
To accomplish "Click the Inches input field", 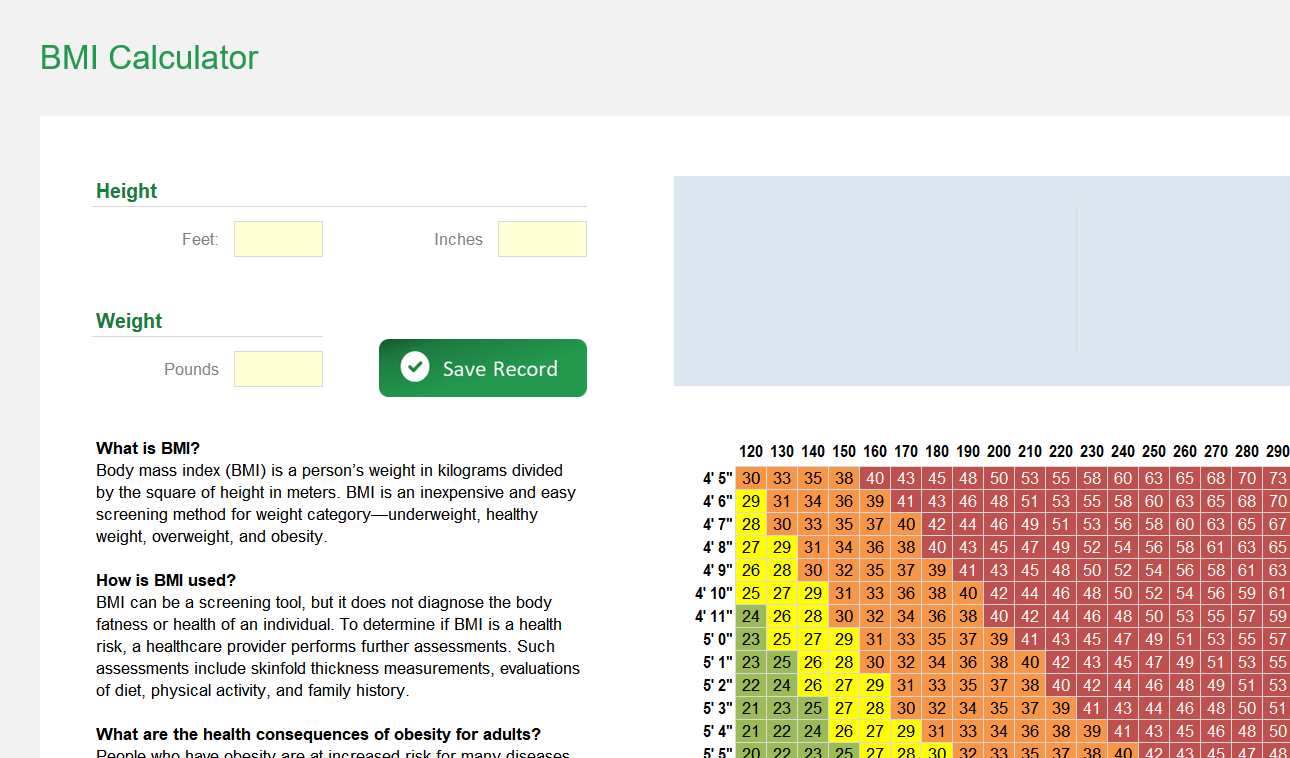I will pyautogui.click(x=541, y=238).
